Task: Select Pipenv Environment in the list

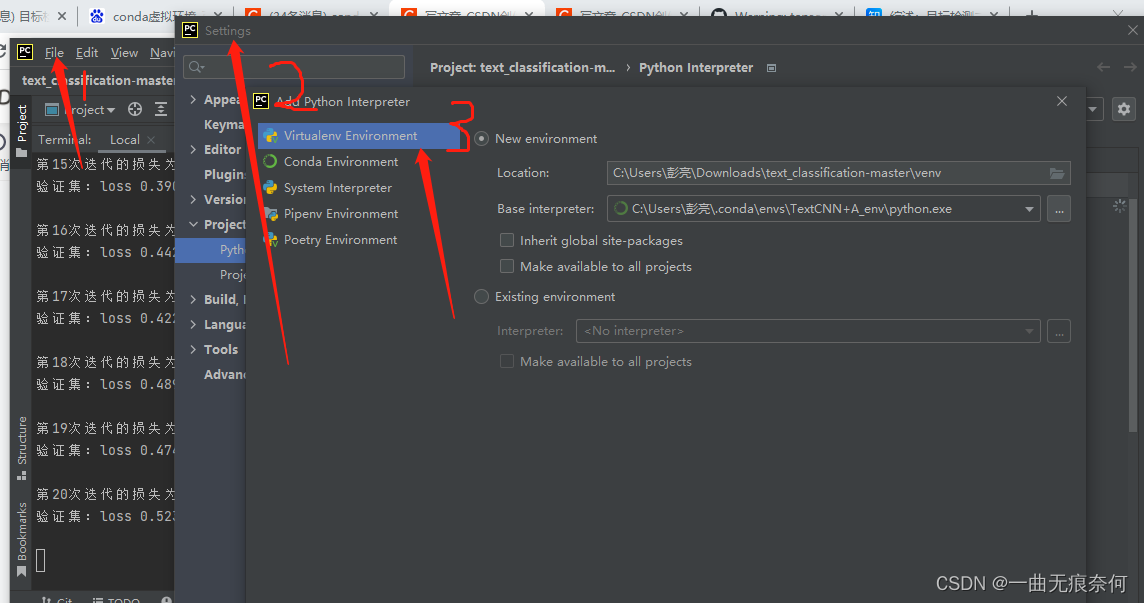Action: click(x=358, y=214)
